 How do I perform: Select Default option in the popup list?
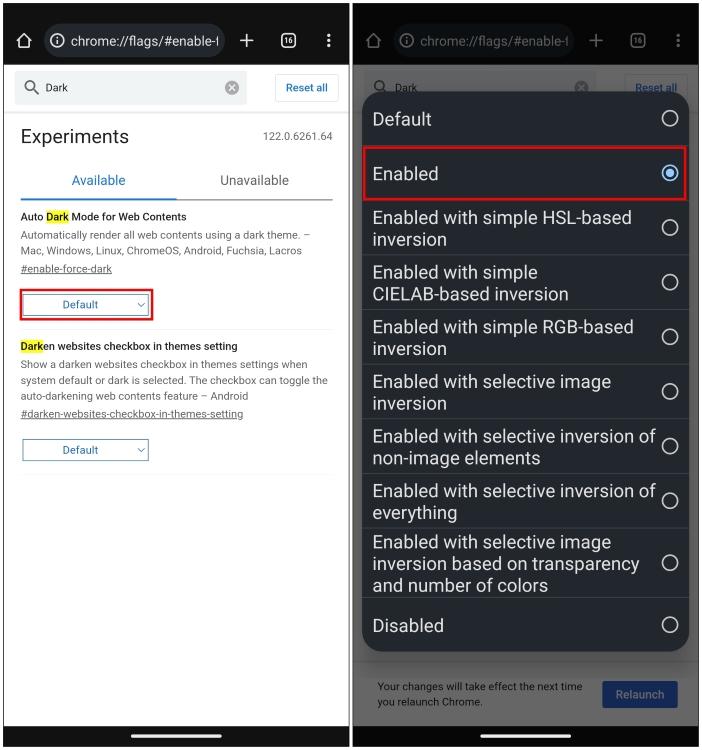click(525, 119)
